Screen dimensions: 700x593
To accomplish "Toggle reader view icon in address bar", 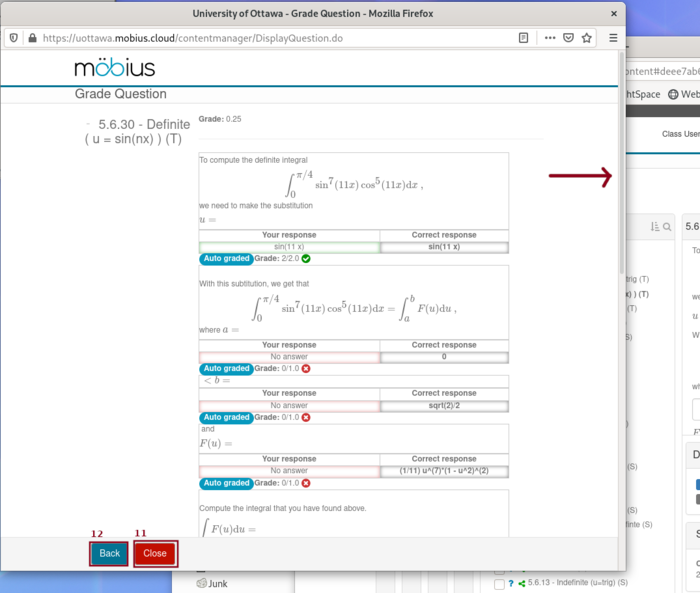I will pos(523,38).
